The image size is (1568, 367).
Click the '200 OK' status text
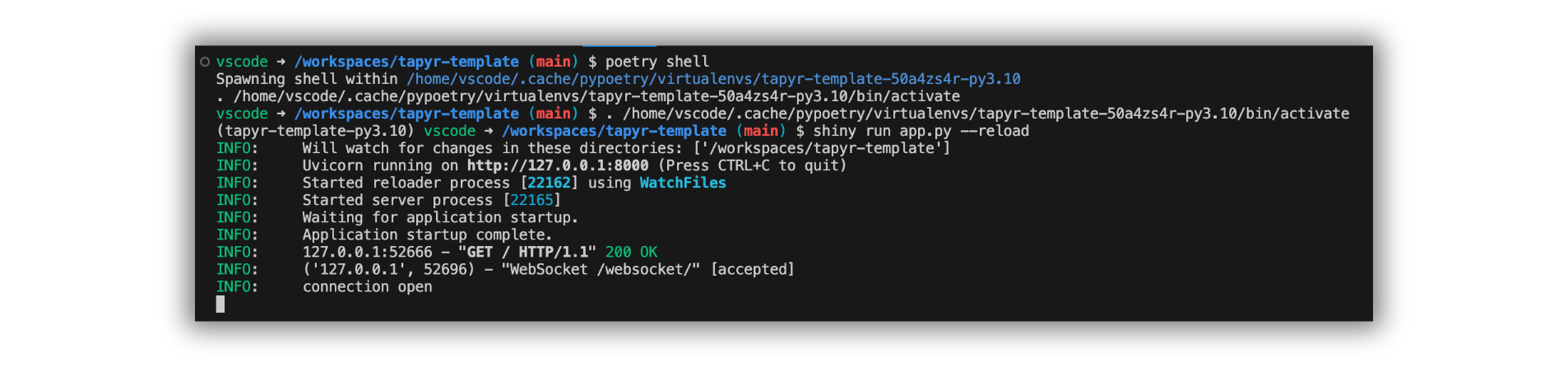631,252
